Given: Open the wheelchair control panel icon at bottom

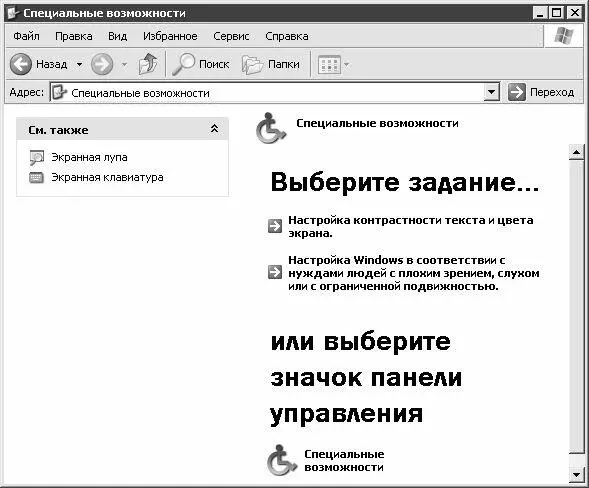Looking at the screenshot, I should pos(282,460).
